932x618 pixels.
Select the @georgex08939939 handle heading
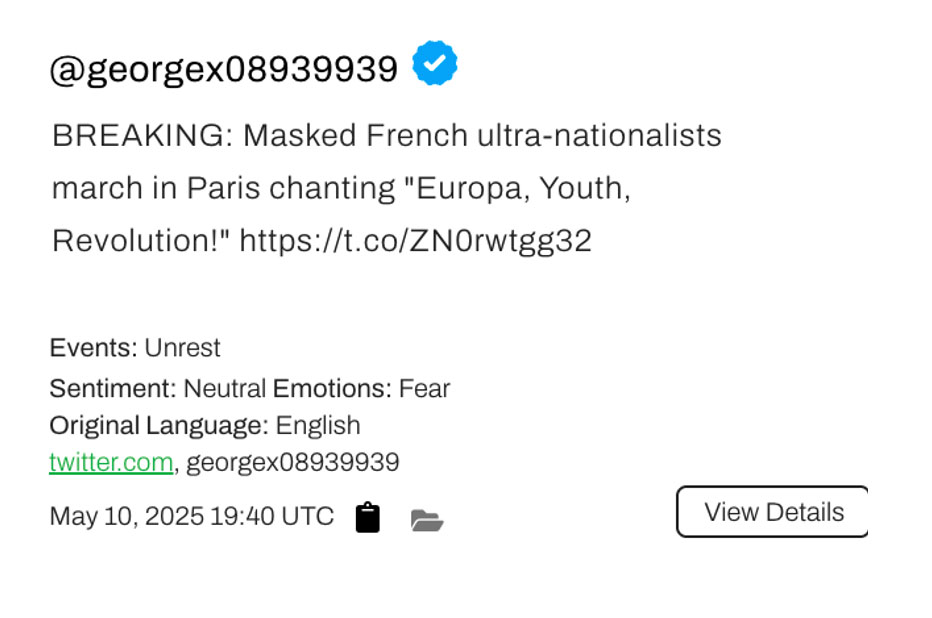[223, 70]
